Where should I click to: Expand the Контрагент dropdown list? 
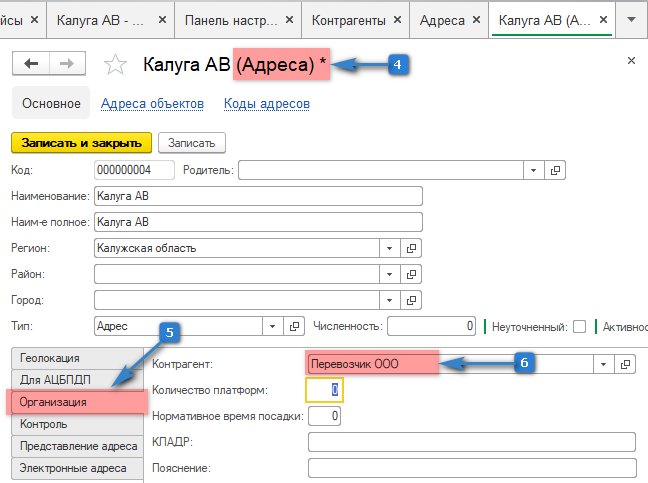pyautogui.click(x=603, y=364)
